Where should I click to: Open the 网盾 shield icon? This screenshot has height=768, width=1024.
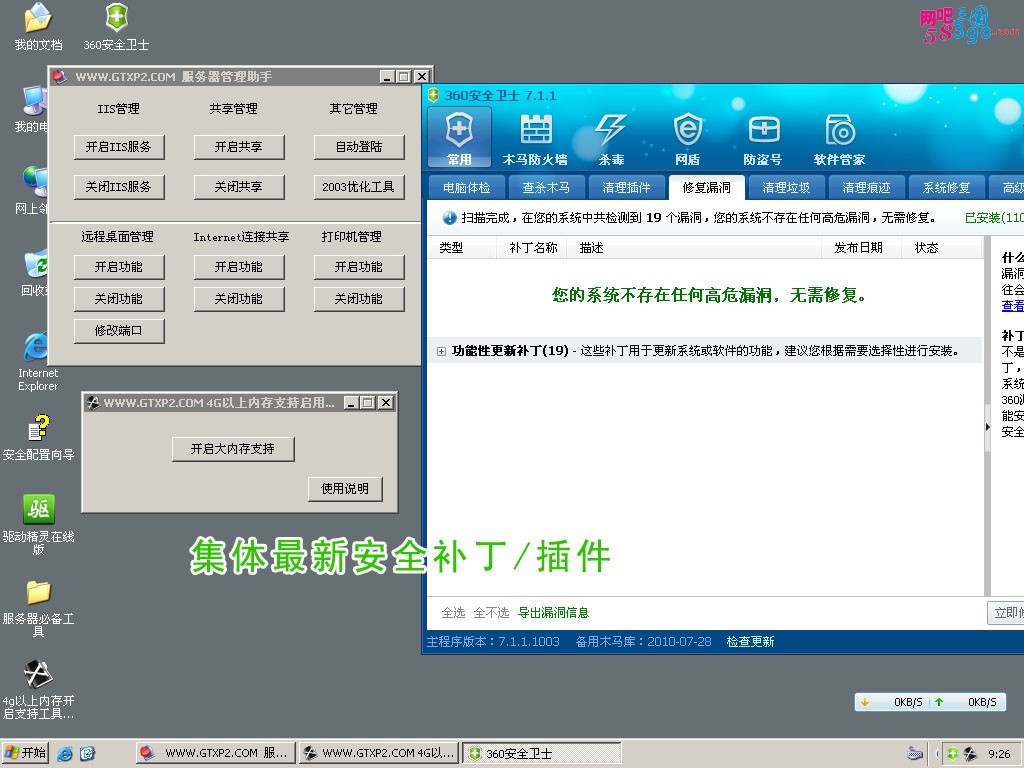(x=688, y=138)
